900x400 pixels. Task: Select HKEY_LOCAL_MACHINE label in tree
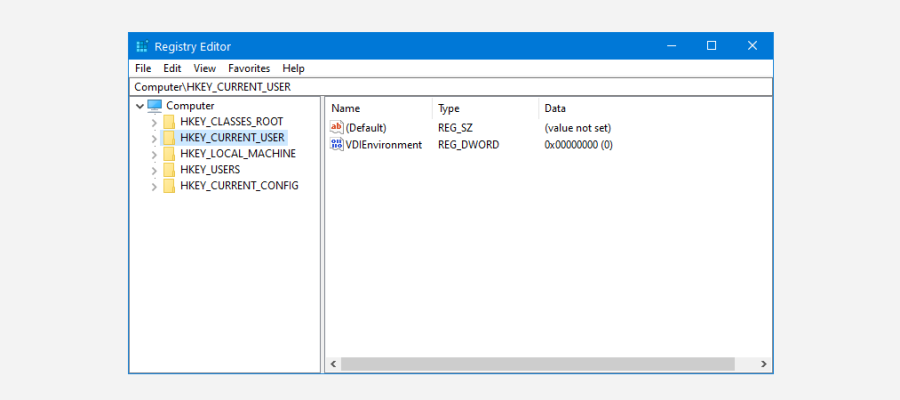tap(238, 154)
